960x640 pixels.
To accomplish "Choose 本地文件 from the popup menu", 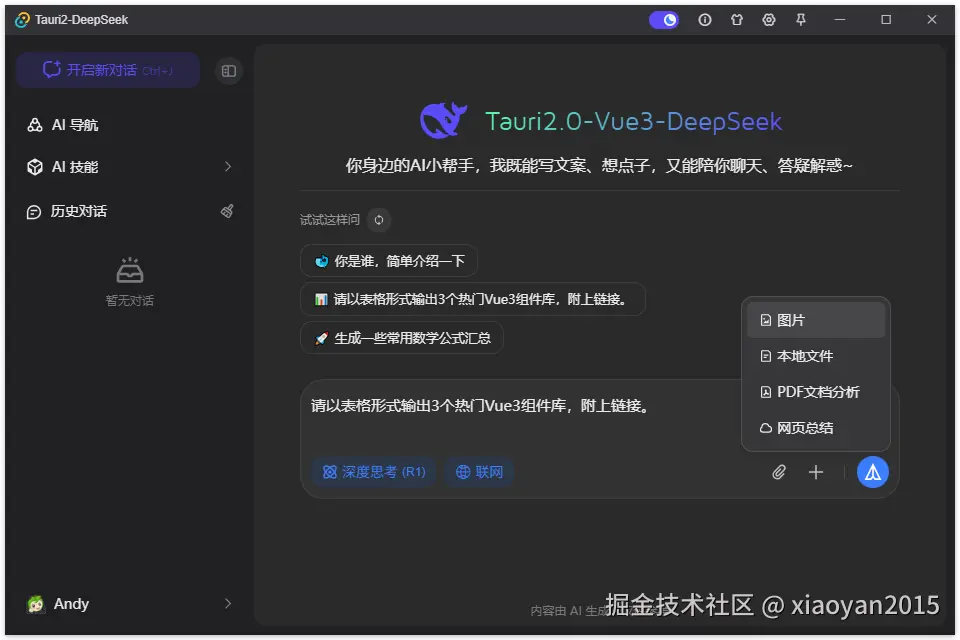I will (816, 356).
